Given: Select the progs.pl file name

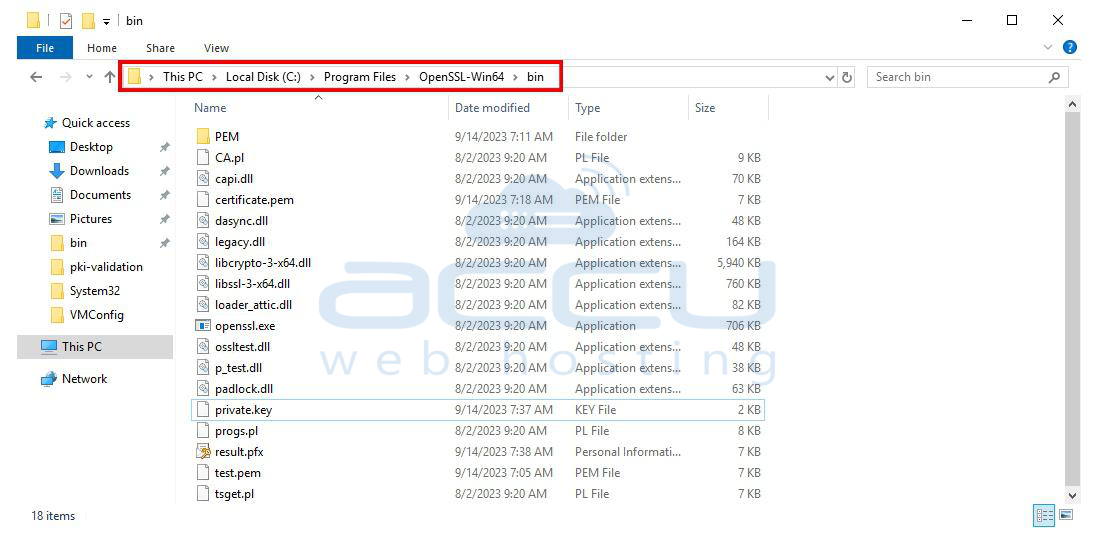Looking at the screenshot, I should coord(237,430).
